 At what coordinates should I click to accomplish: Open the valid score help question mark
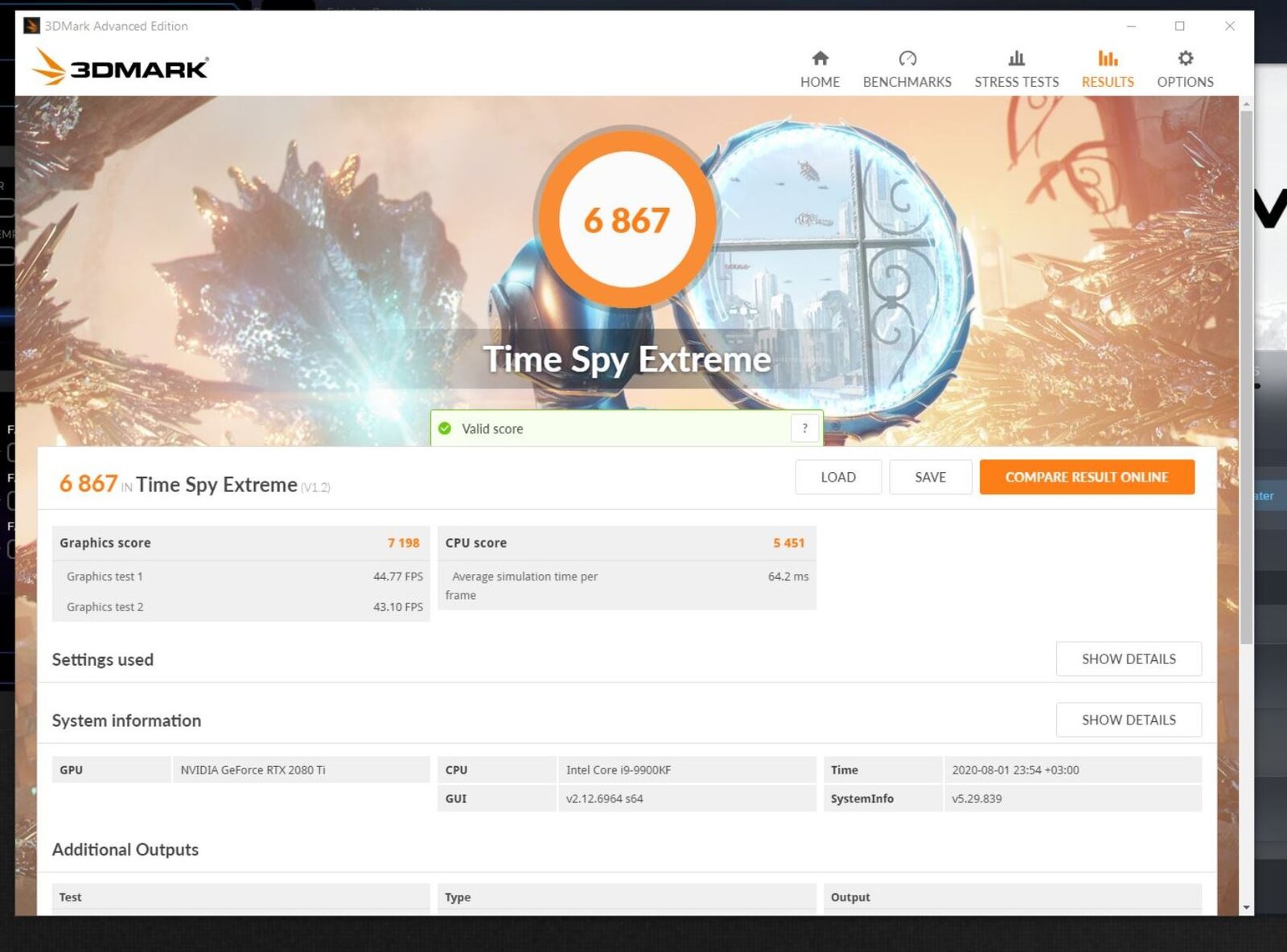coord(804,429)
